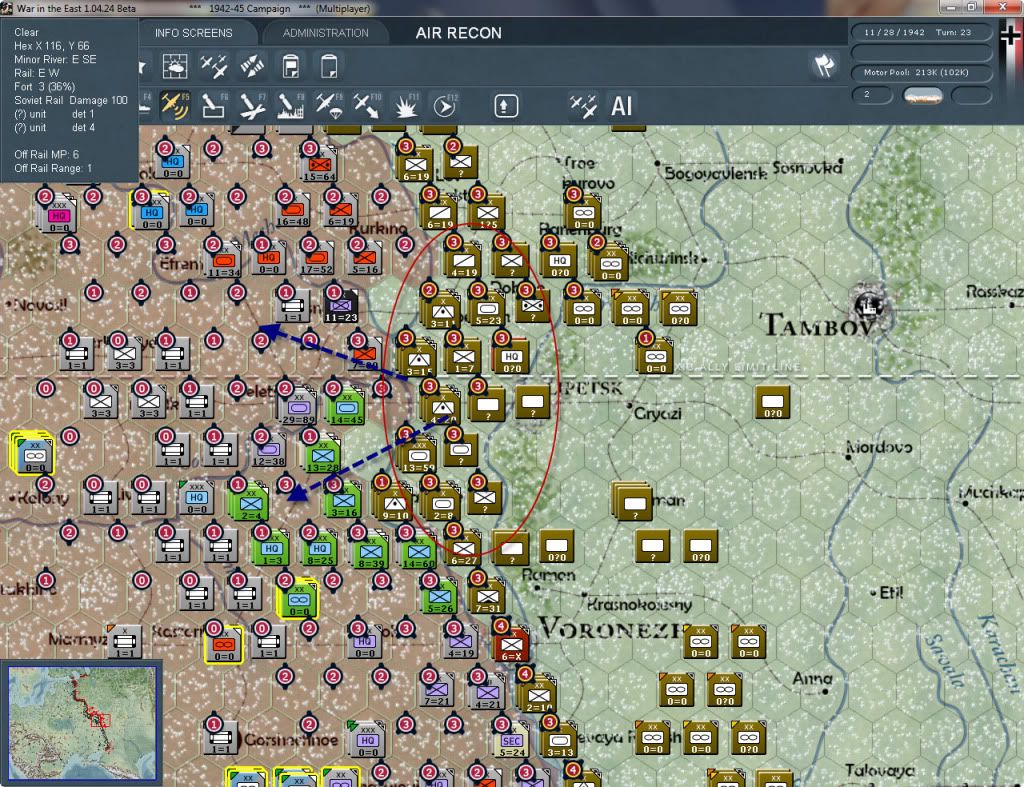Viewport: 1024px width, 787px height.
Task: Click the End Turn arrow icon (F12)
Action: coord(445,106)
